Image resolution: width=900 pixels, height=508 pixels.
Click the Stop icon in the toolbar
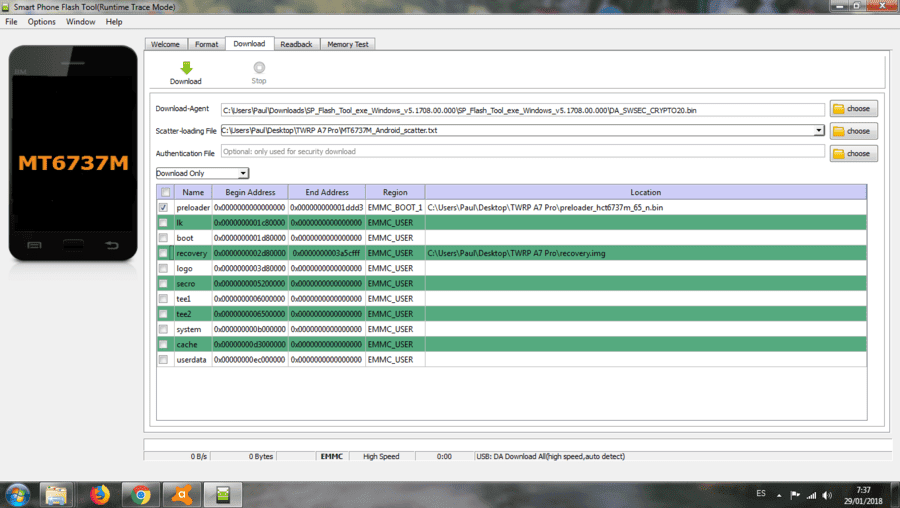click(x=259, y=68)
